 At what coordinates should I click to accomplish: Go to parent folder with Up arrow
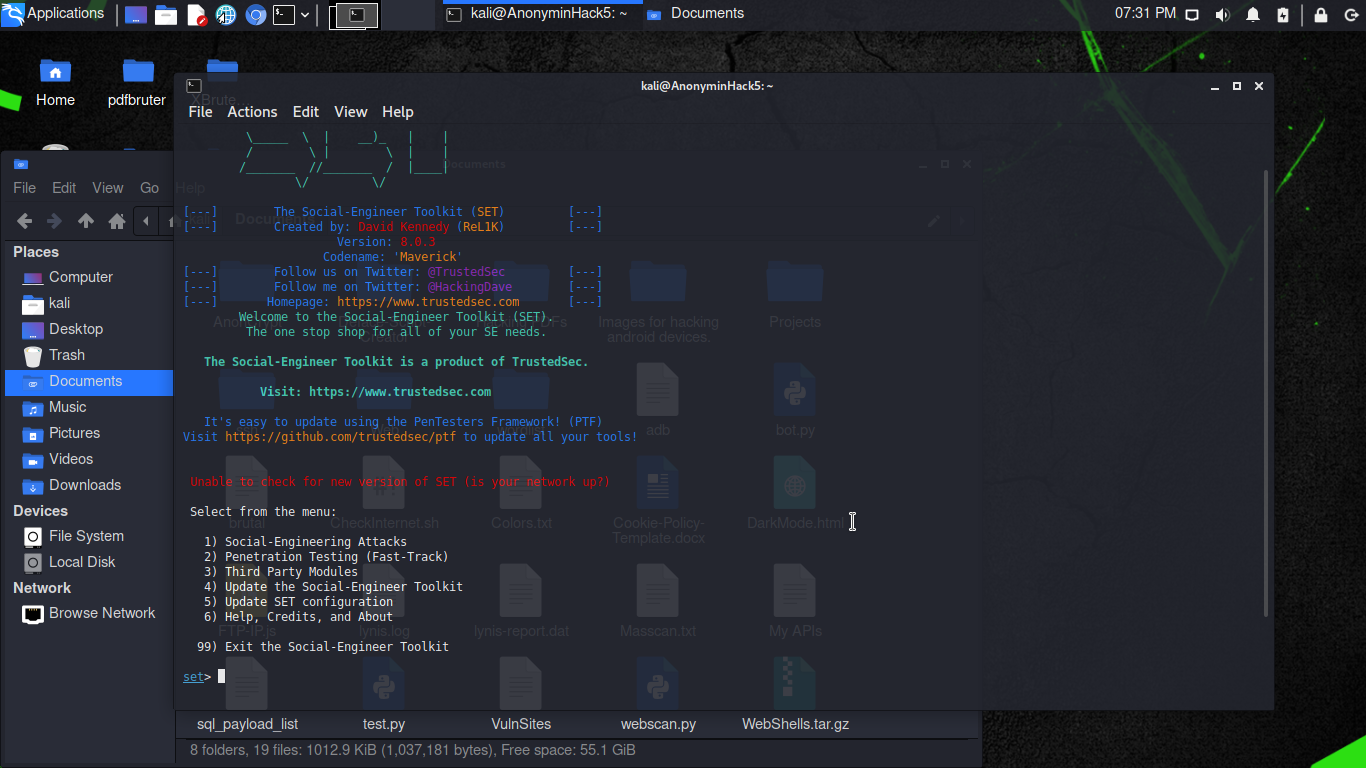coord(86,221)
